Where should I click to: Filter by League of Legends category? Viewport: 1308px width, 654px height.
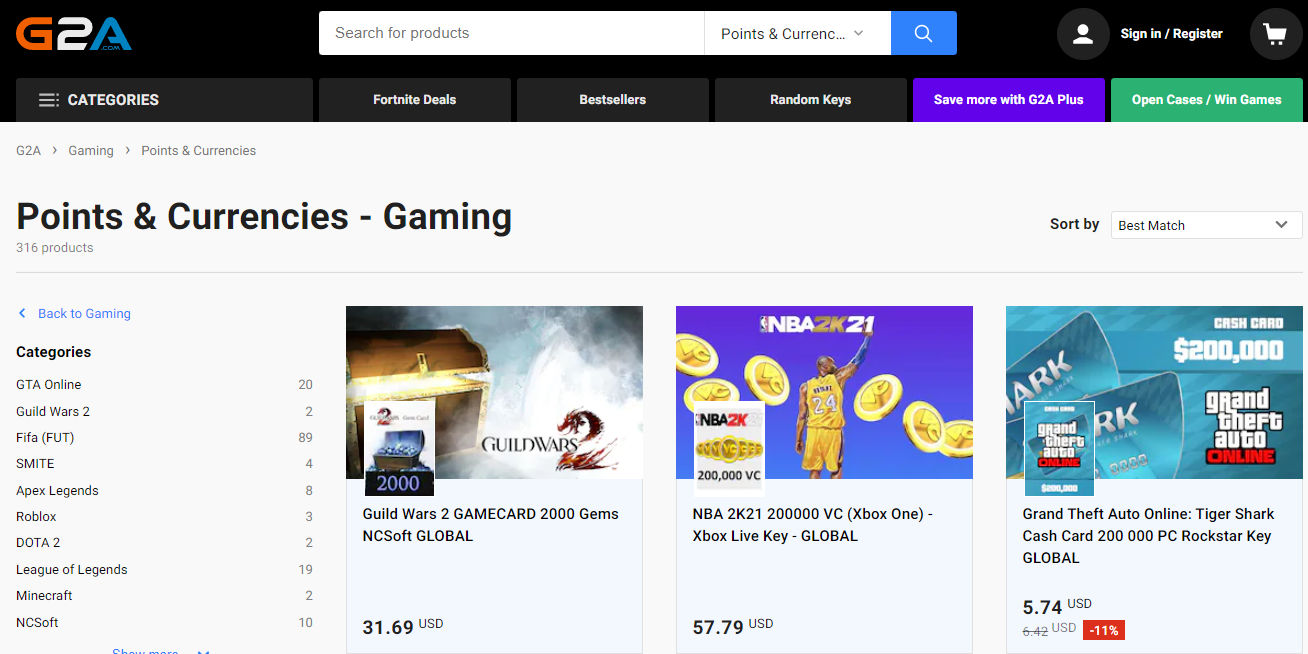(x=164, y=570)
